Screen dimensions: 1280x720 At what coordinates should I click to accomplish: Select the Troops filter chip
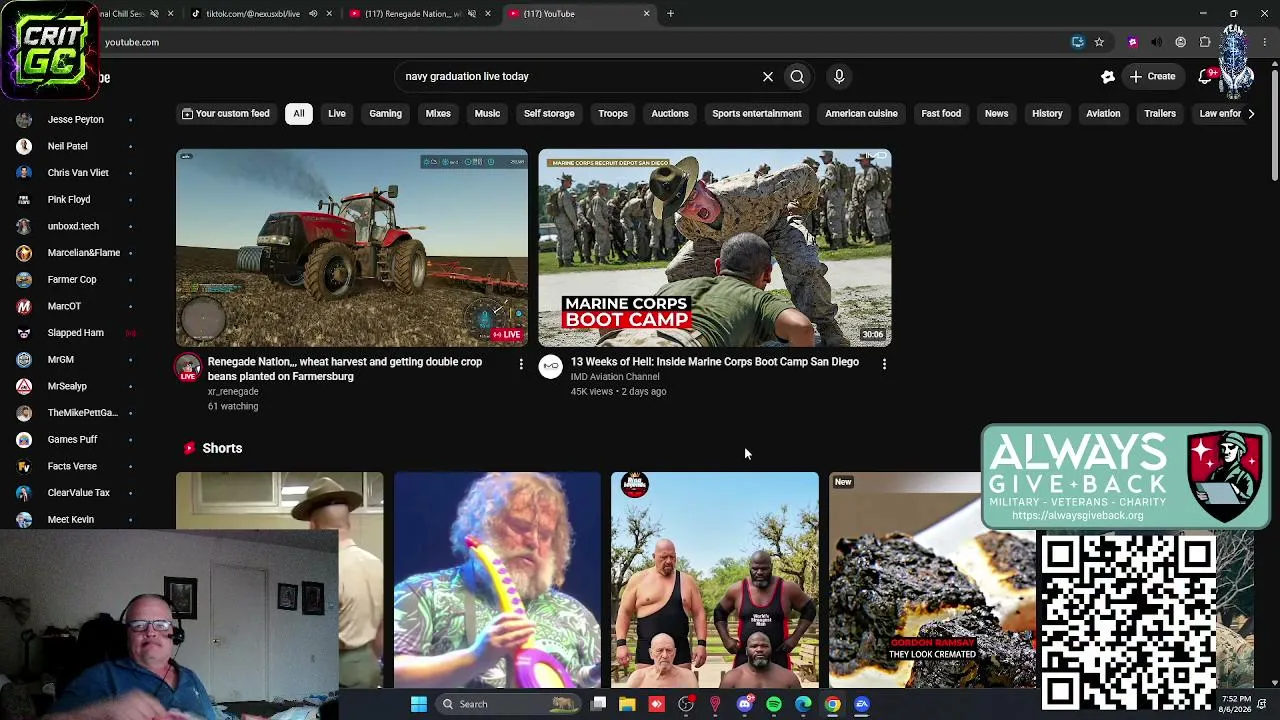(x=613, y=114)
